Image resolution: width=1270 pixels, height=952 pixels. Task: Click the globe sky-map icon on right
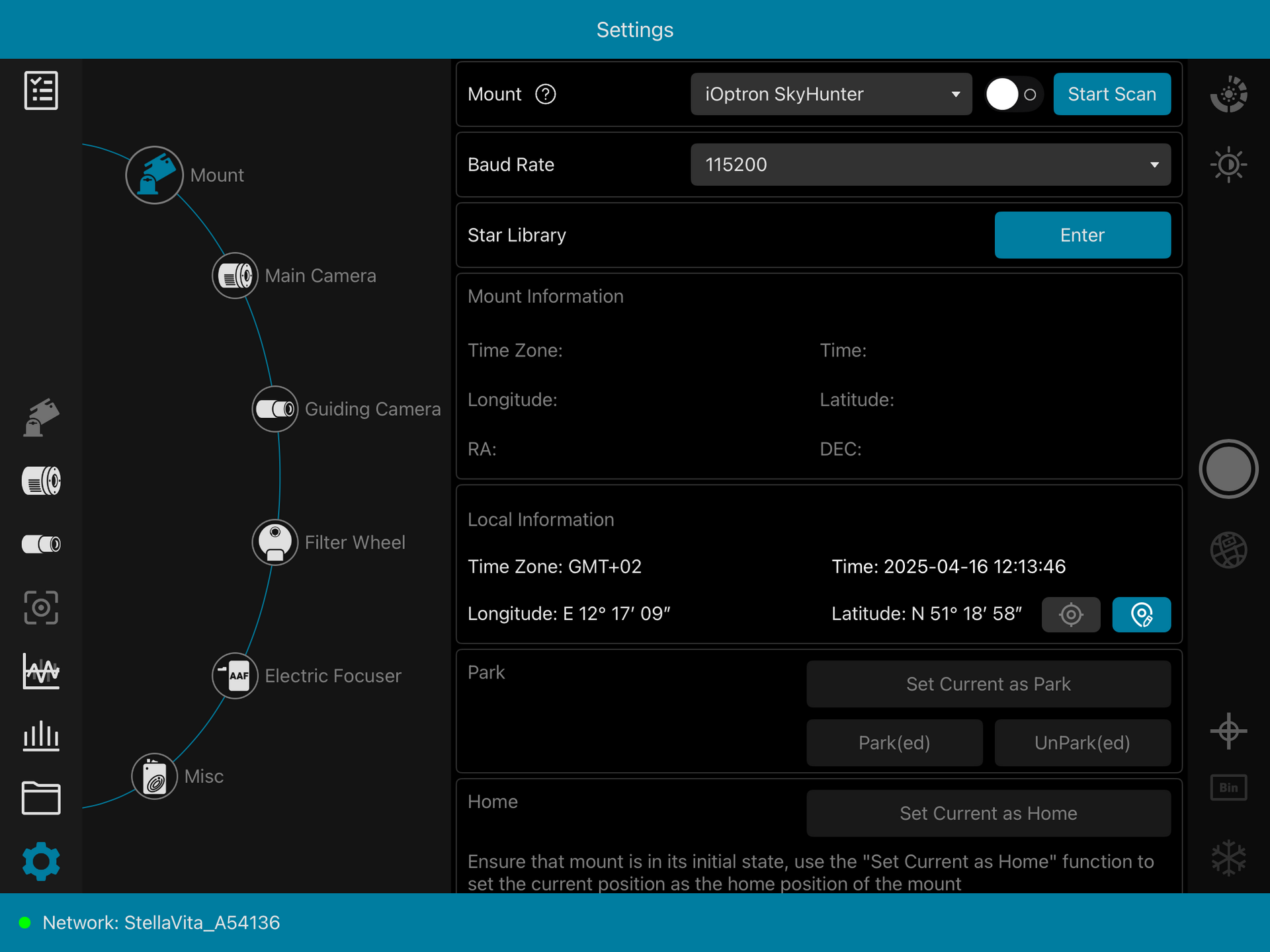click(x=1228, y=550)
